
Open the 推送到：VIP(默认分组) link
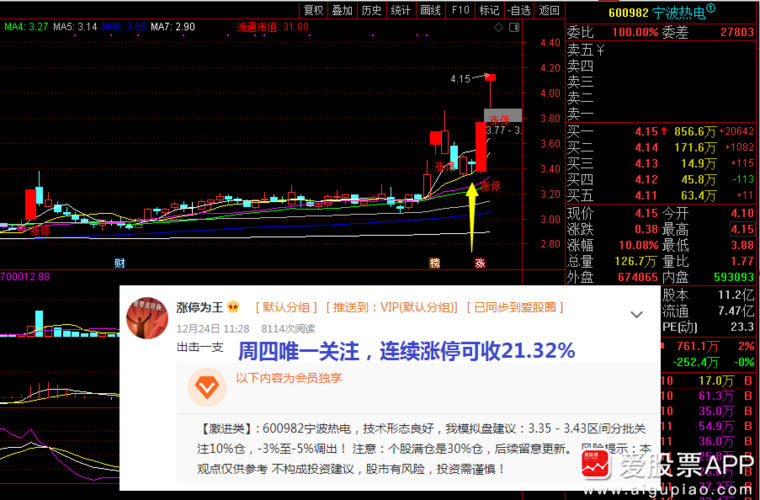tap(392, 307)
